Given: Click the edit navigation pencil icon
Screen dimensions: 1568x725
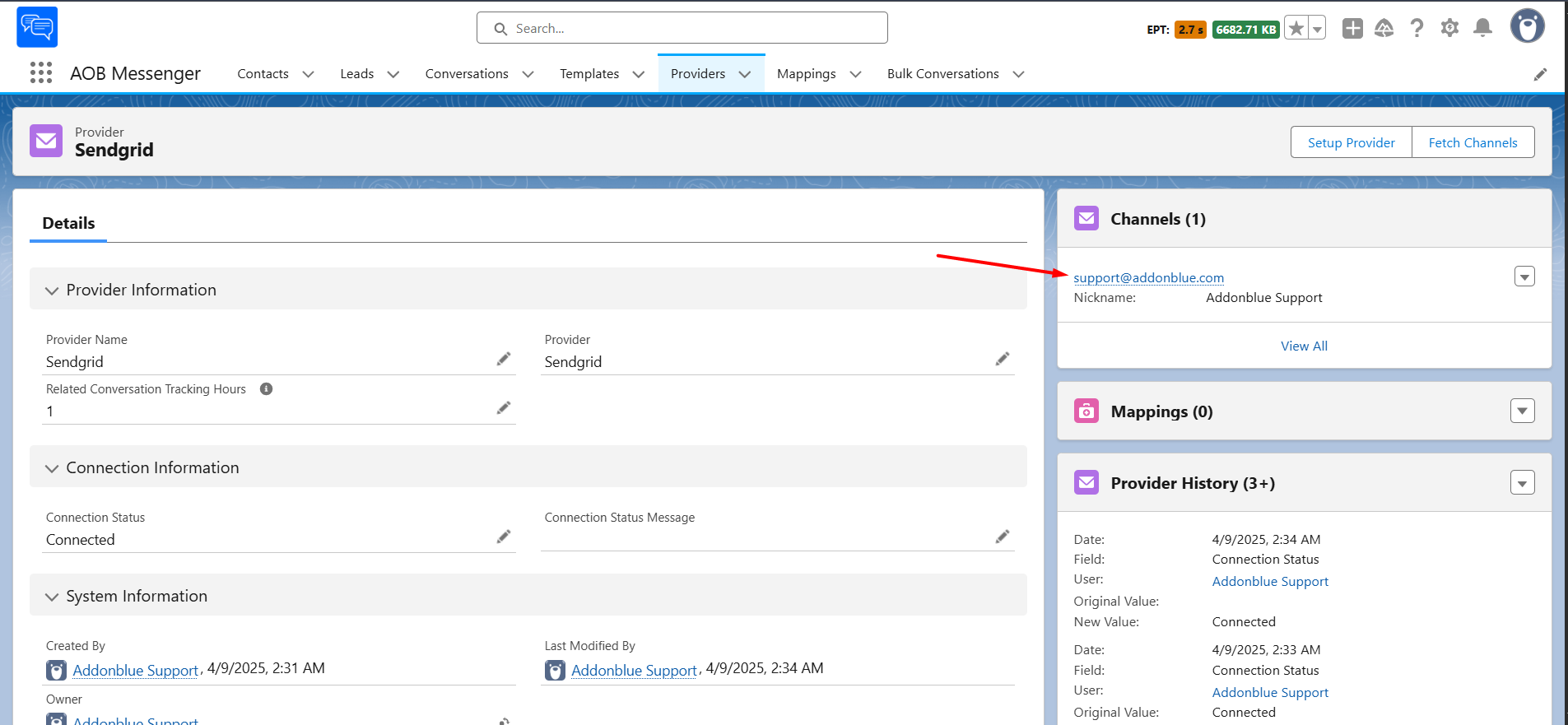Looking at the screenshot, I should click(x=1540, y=74).
